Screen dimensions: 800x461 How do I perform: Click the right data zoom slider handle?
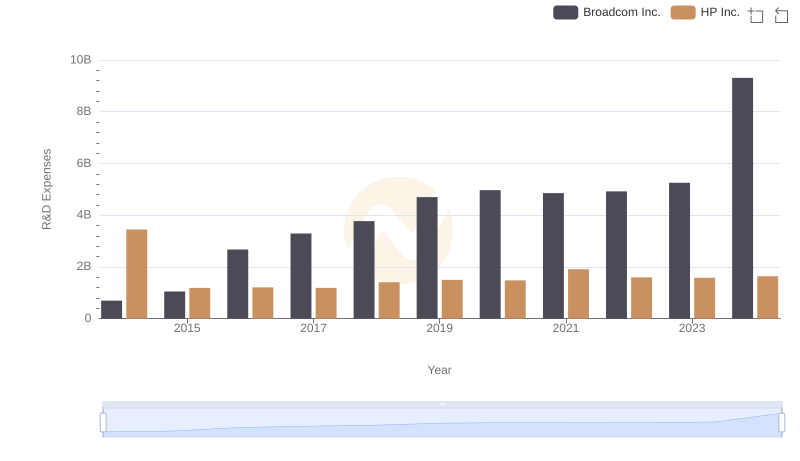point(781,423)
